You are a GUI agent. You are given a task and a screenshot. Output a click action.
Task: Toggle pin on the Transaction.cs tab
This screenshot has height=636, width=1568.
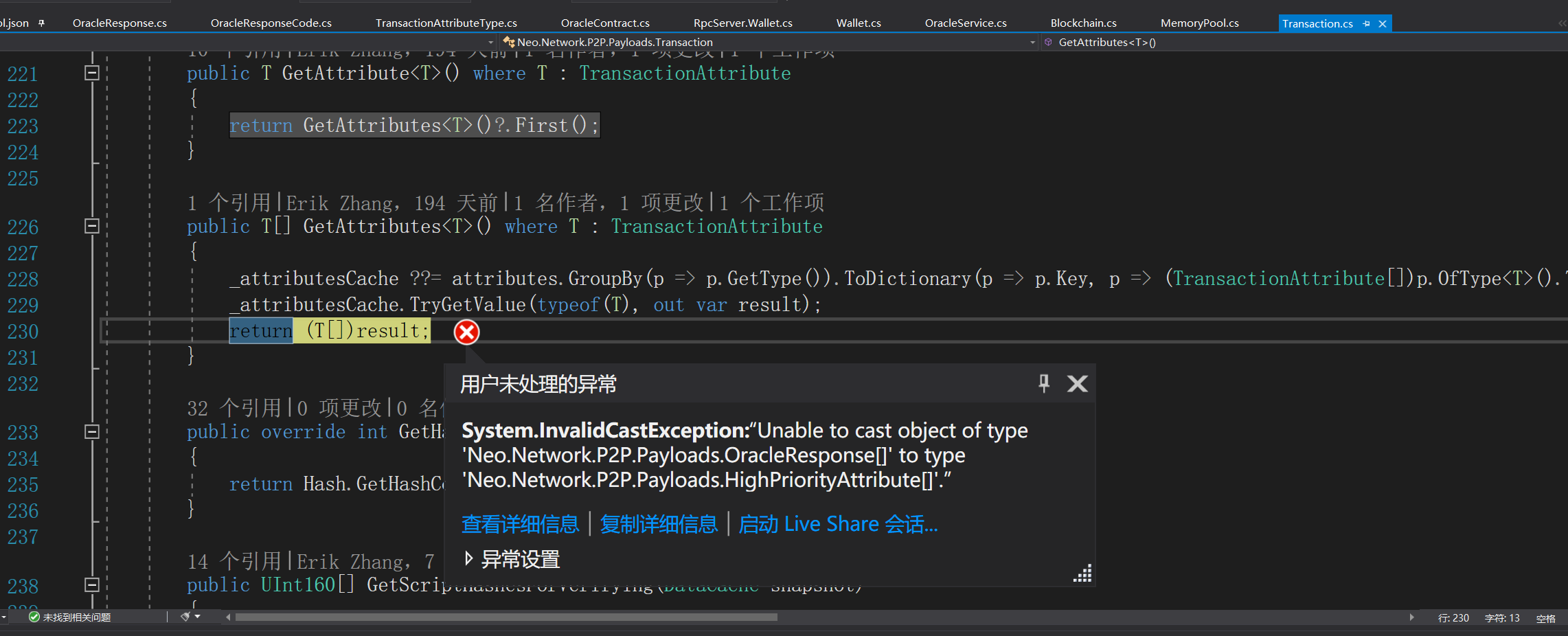(1366, 23)
